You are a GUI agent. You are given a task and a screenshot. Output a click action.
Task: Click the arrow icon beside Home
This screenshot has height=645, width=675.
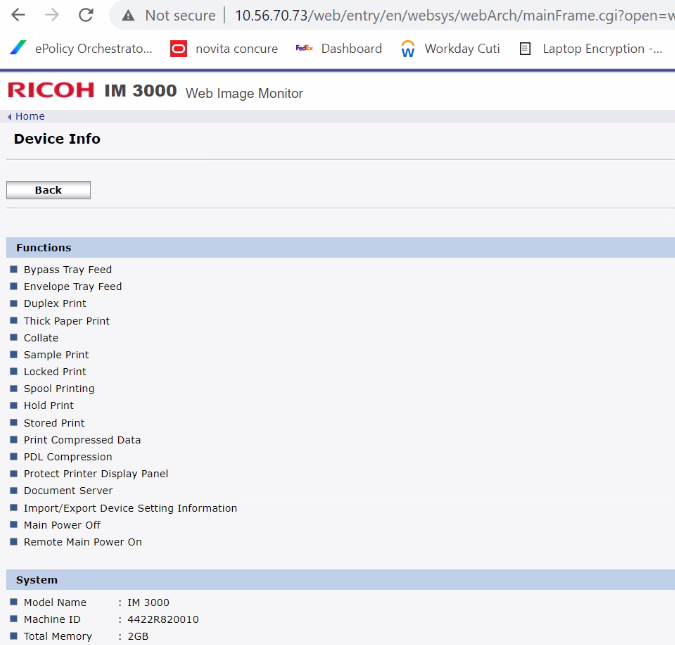click(9, 117)
